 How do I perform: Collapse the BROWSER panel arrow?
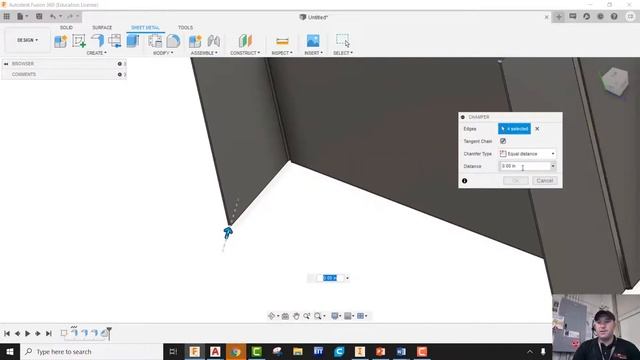coord(6,64)
